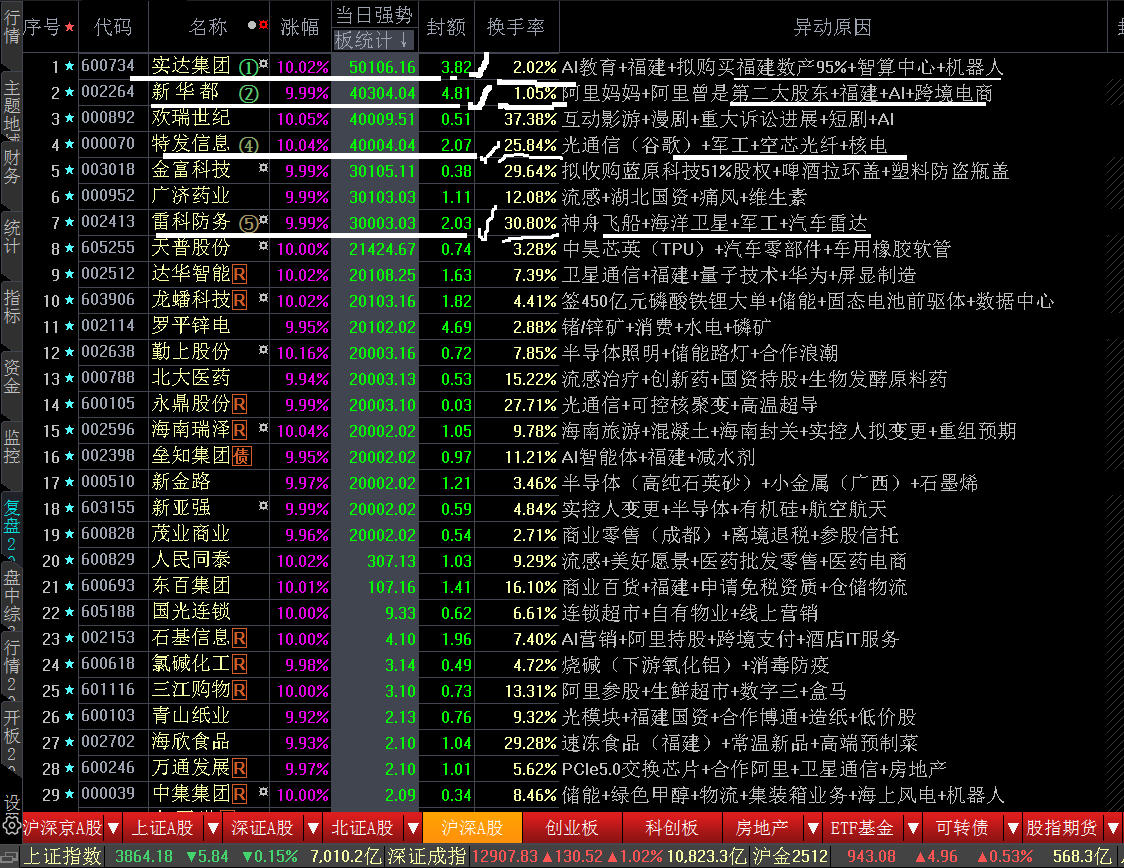Sort by the 代码 column header

coord(113,27)
